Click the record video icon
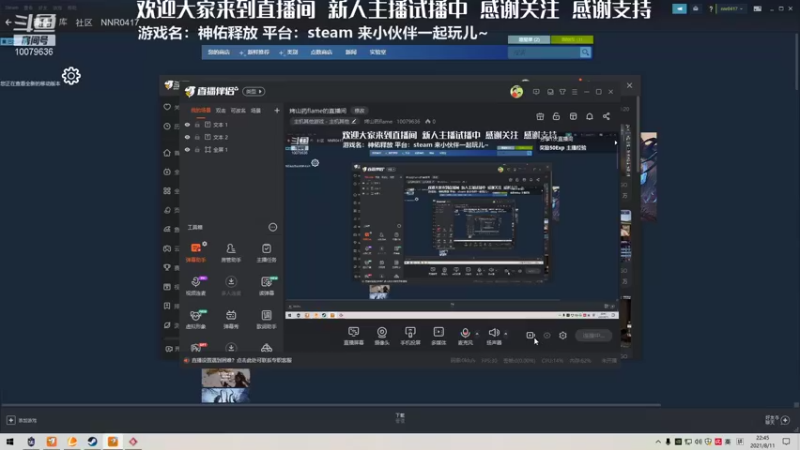The image size is (800, 450). (x=530, y=335)
